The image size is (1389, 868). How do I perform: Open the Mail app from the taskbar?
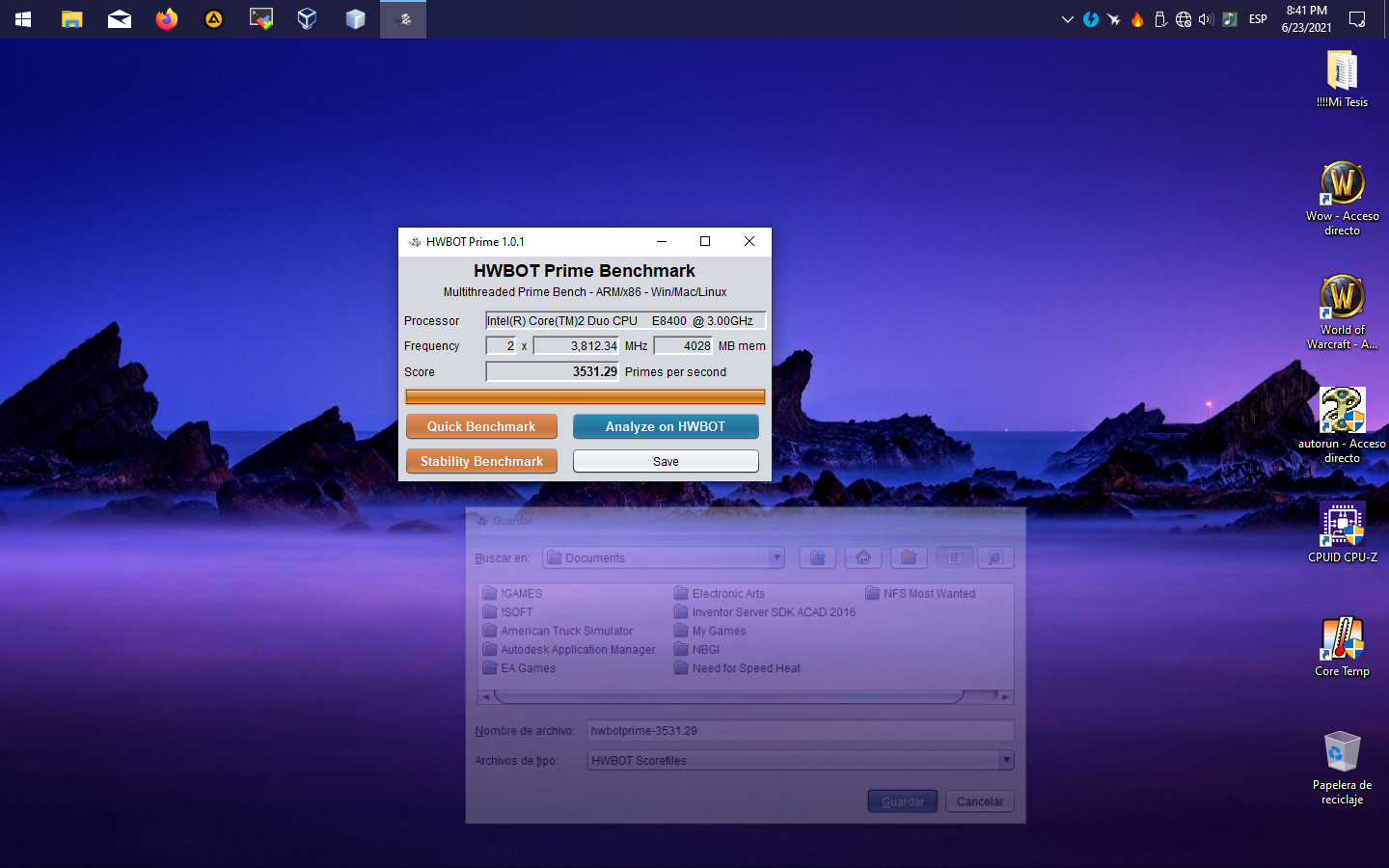pyautogui.click(x=119, y=19)
